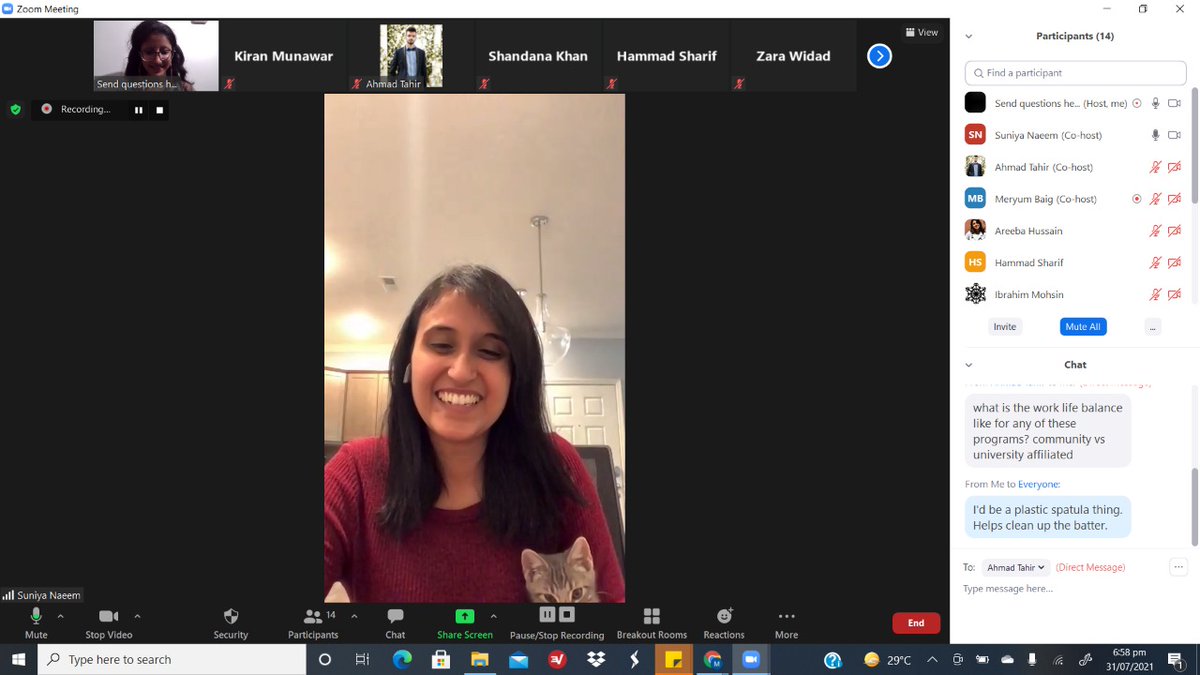
Task: Click the red End meeting button
Action: coord(916,623)
